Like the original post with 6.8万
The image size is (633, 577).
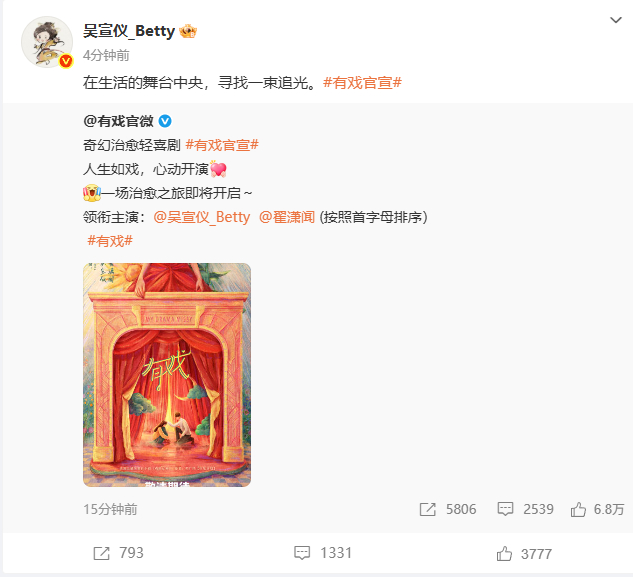[x=578, y=509]
